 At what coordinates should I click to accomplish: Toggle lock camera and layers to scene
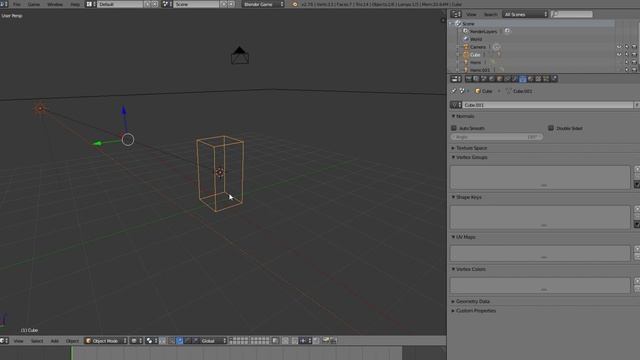coord(276,340)
